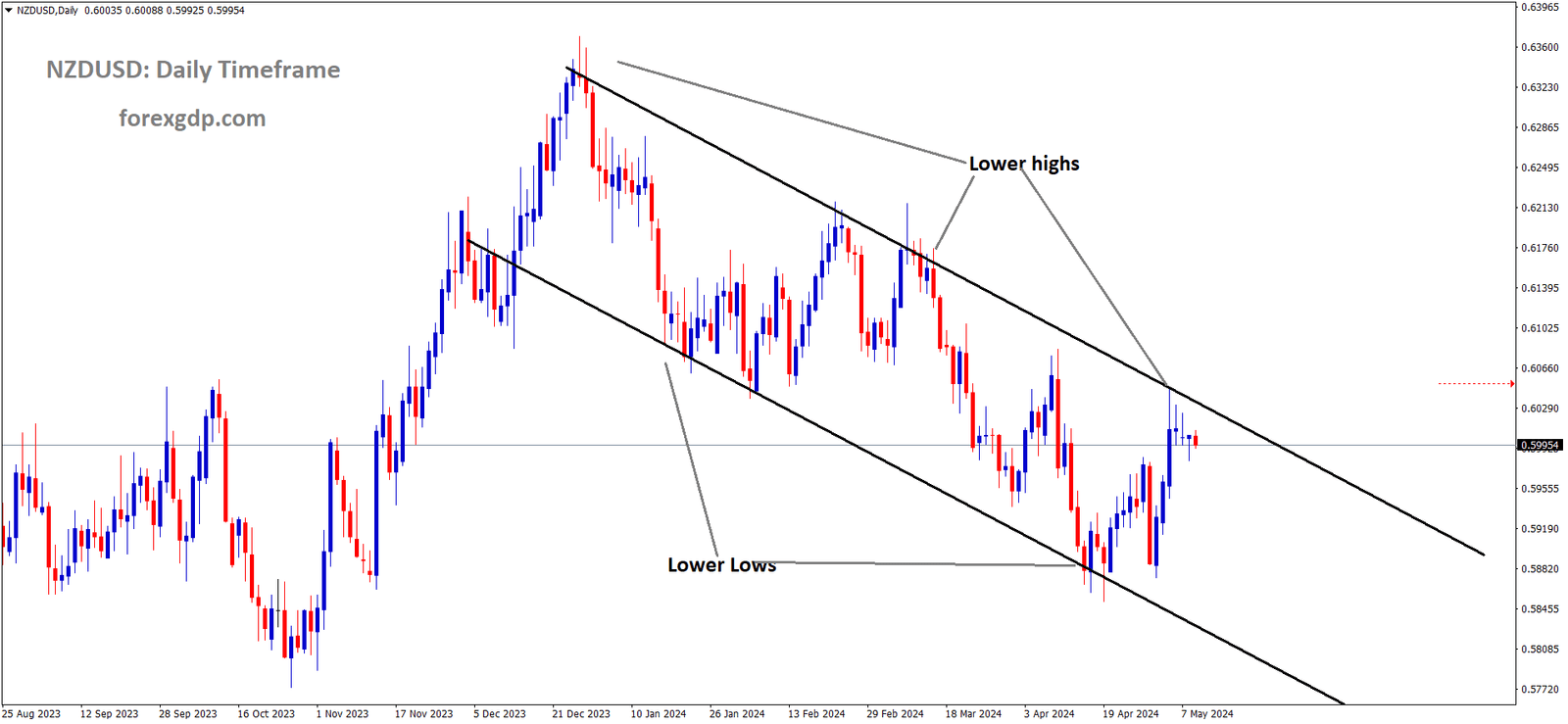Click price level 0.60290 on the axis
Viewport: 1568px width, 724px height.
pyautogui.click(x=1539, y=409)
